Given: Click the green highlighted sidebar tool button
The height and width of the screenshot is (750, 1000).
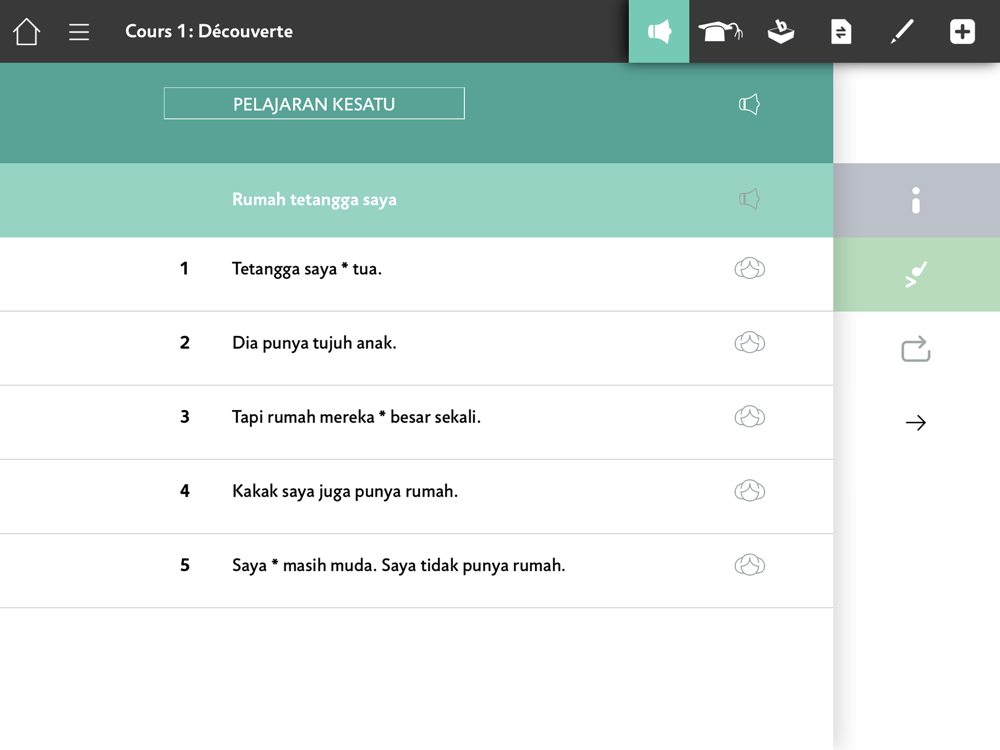Looking at the screenshot, I should pyautogui.click(x=916, y=275).
